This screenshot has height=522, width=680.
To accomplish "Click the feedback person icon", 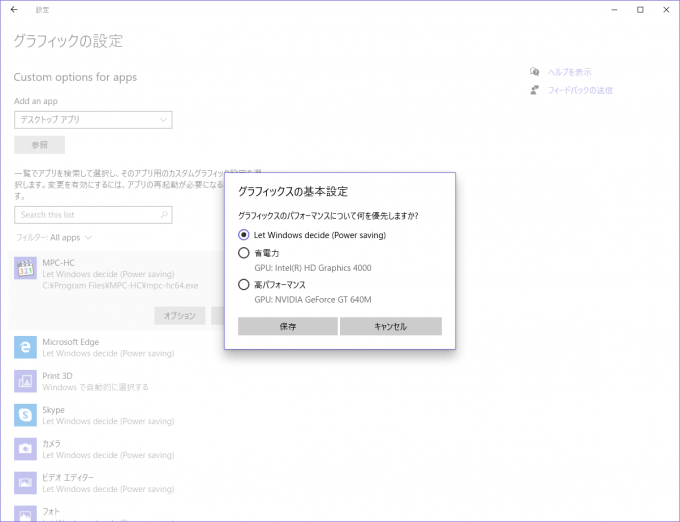I will (x=535, y=90).
